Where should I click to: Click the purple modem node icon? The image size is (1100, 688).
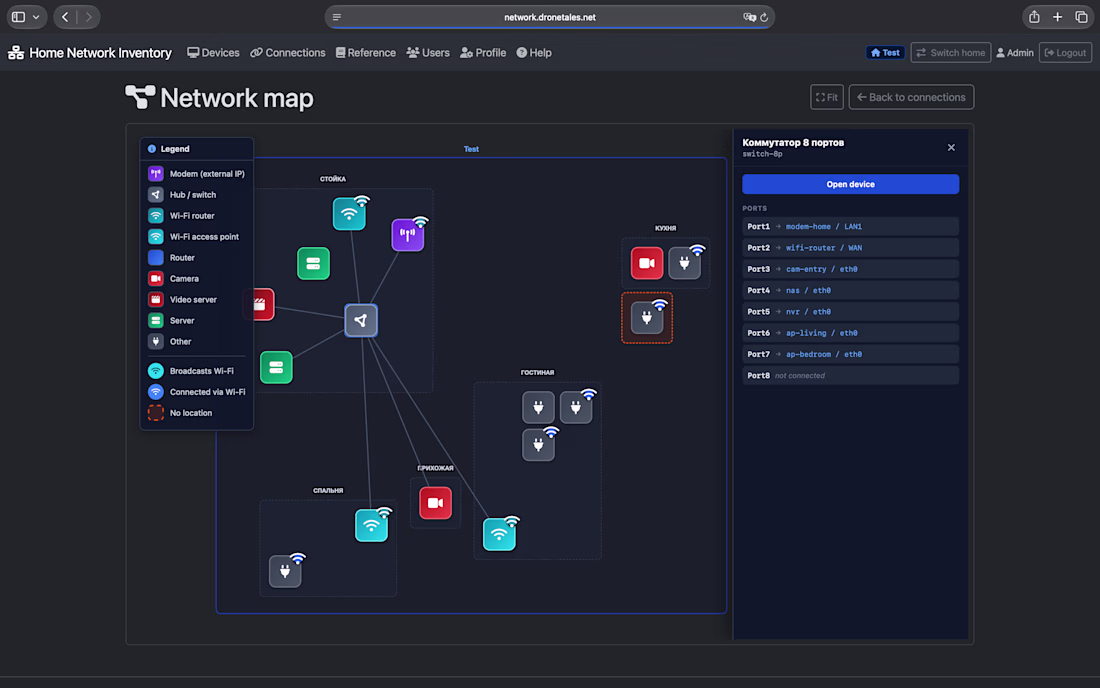pos(408,235)
